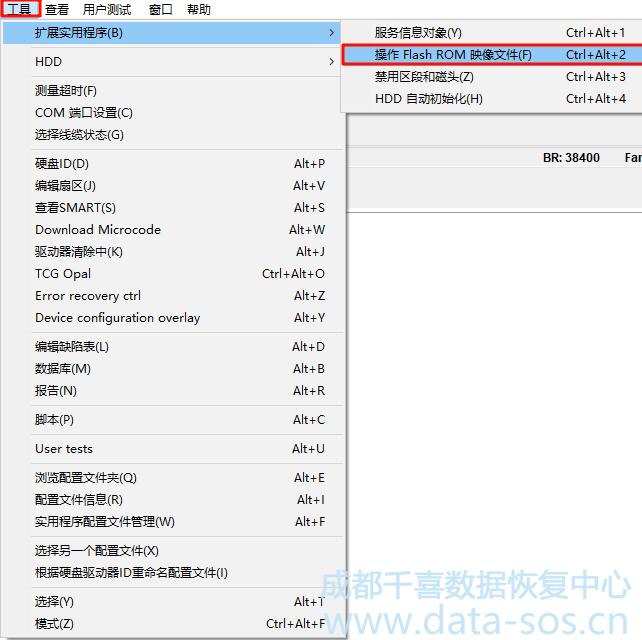Choose 根据硬盘驱动器ID重命名配置文件(I)
642x640 pixels.
pyautogui.click(x=131, y=573)
